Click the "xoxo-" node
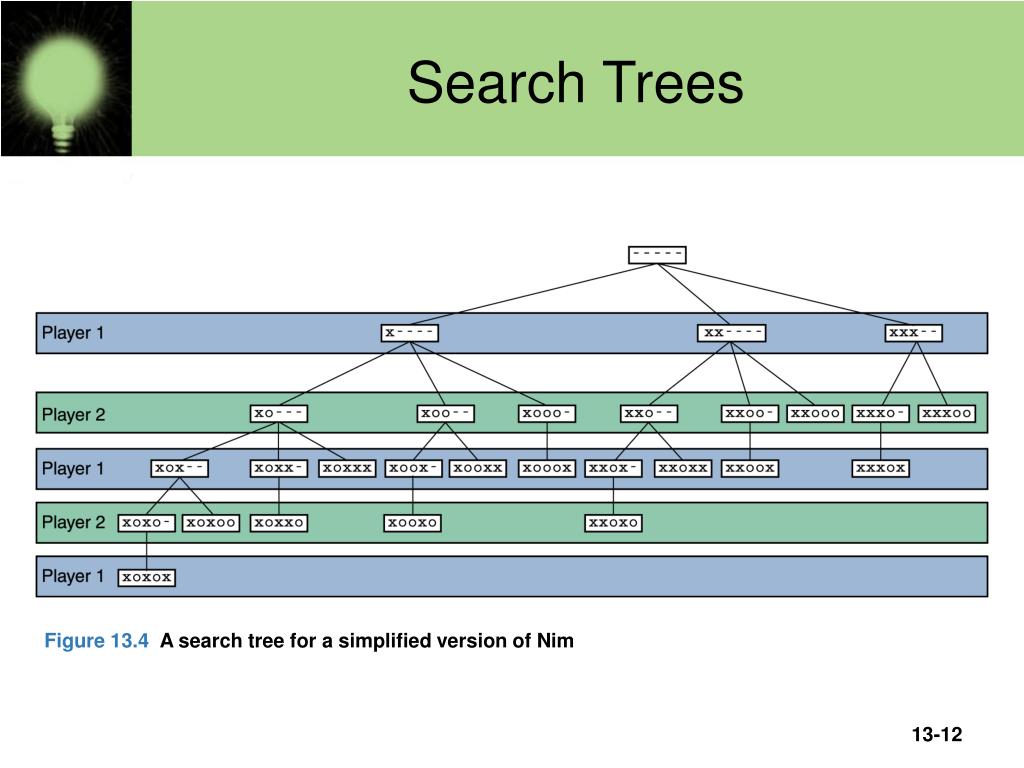 (x=146, y=523)
